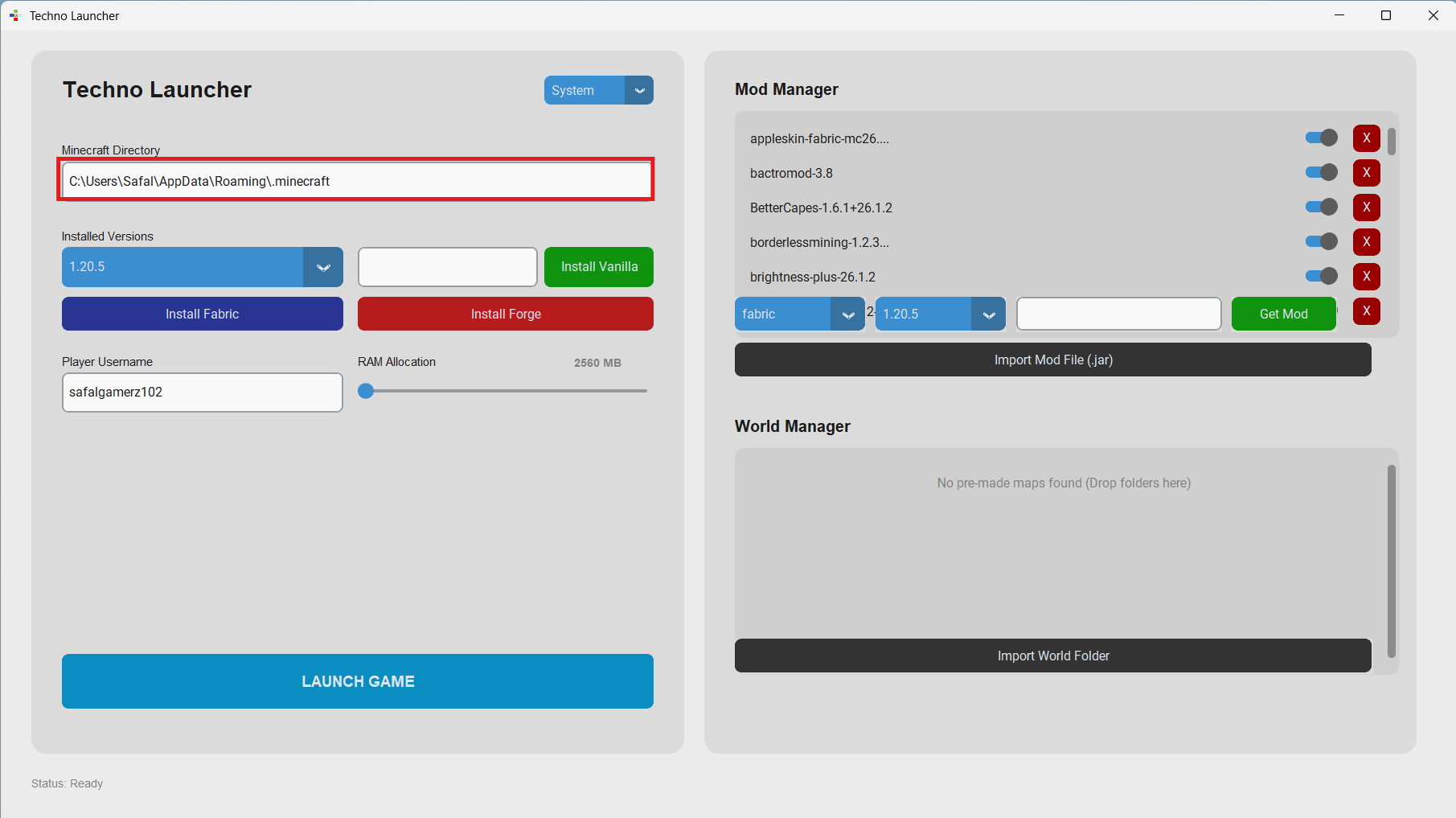Click the partially hidden red X below brightness-plus
Image resolution: width=1456 pixels, height=818 pixels.
tap(1366, 311)
